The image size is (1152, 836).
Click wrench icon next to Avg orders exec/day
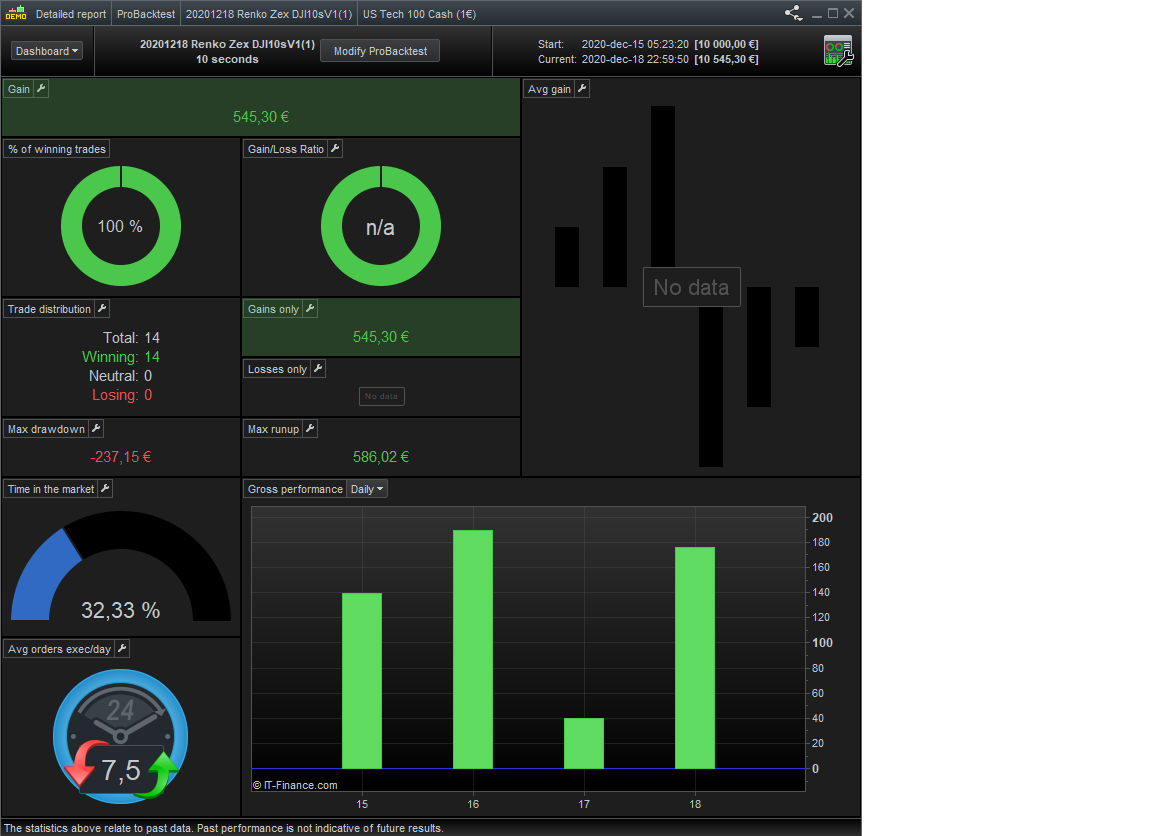pos(122,649)
